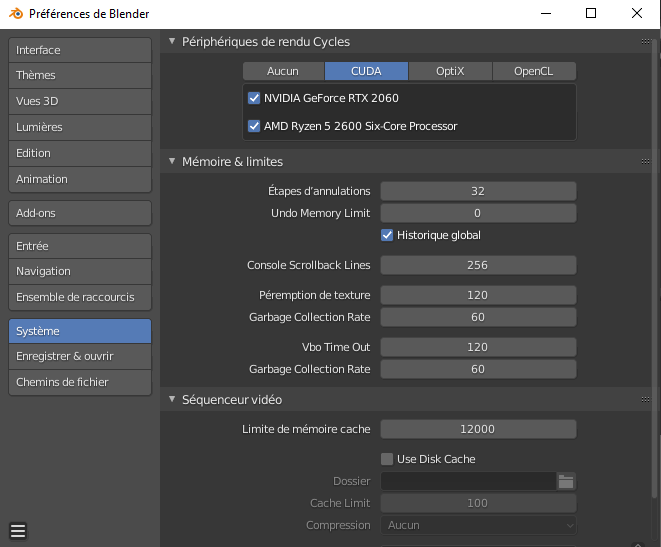Open the Compression dropdown

[x=478, y=525]
